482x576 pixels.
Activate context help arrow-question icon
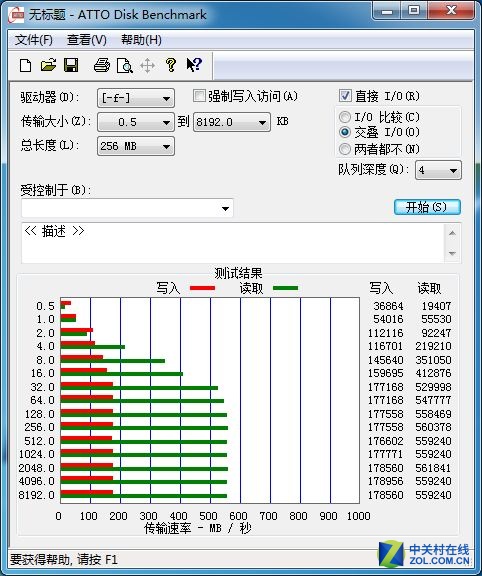[x=194, y=65]
